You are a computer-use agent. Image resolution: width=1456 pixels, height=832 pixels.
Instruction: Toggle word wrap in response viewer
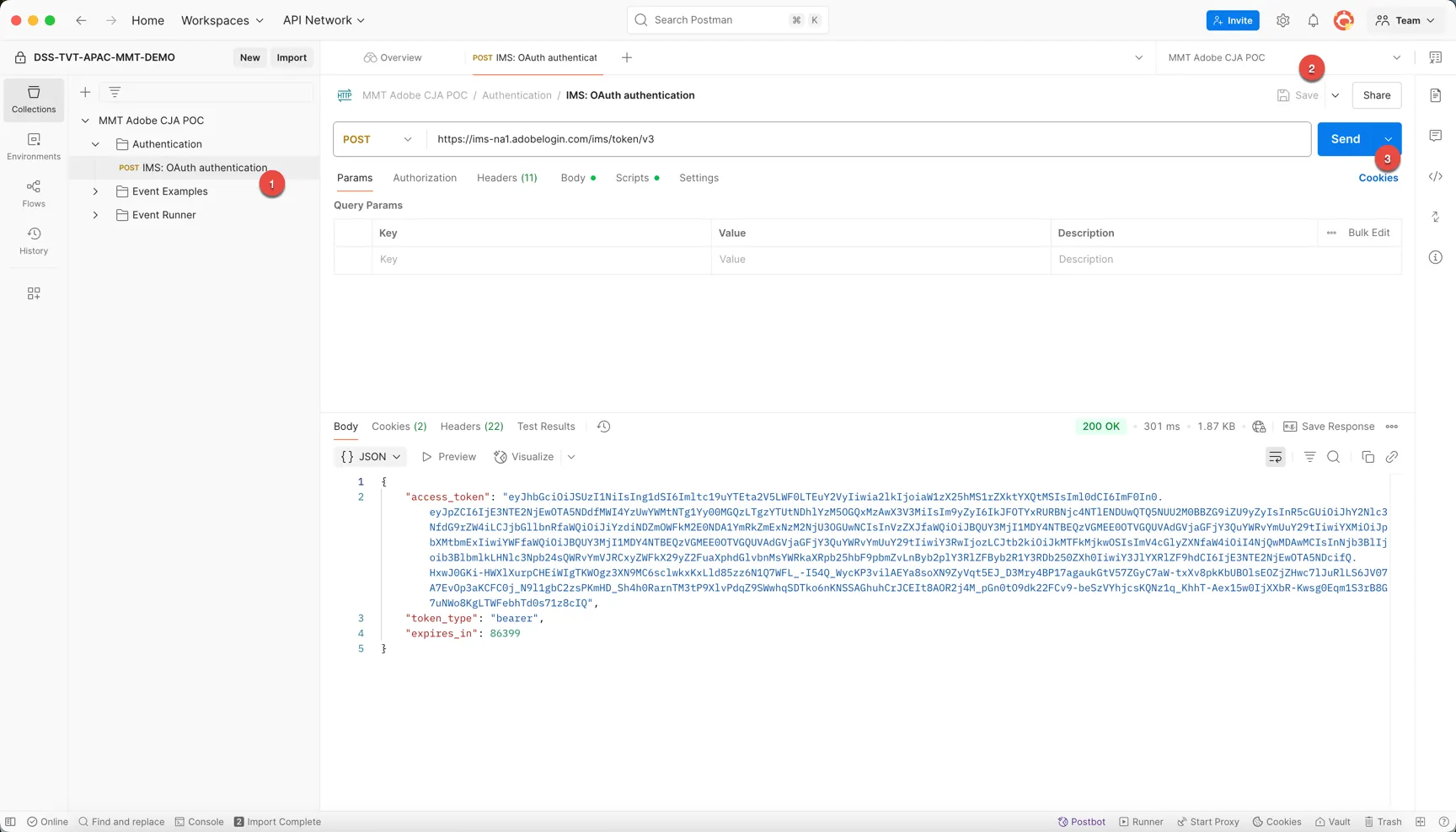click(1275, 457)
